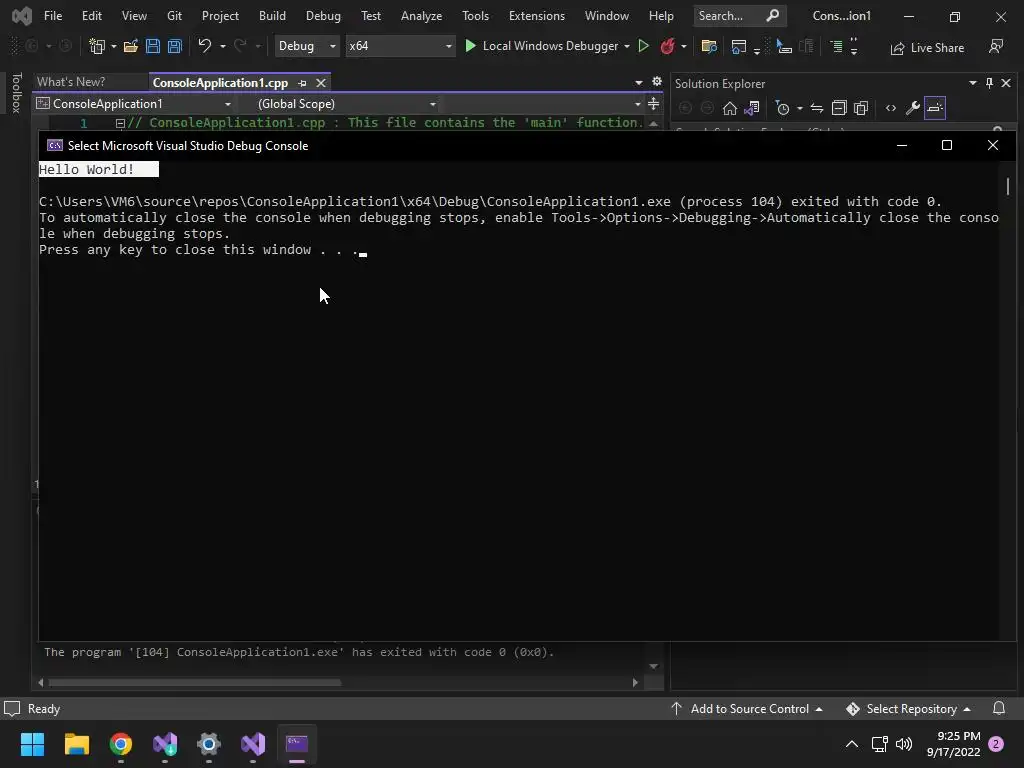The image size is (1024, 768).
Task: Click the cursor selection toolbar icon
Action: pyautogui.click(x=784, y=46)
